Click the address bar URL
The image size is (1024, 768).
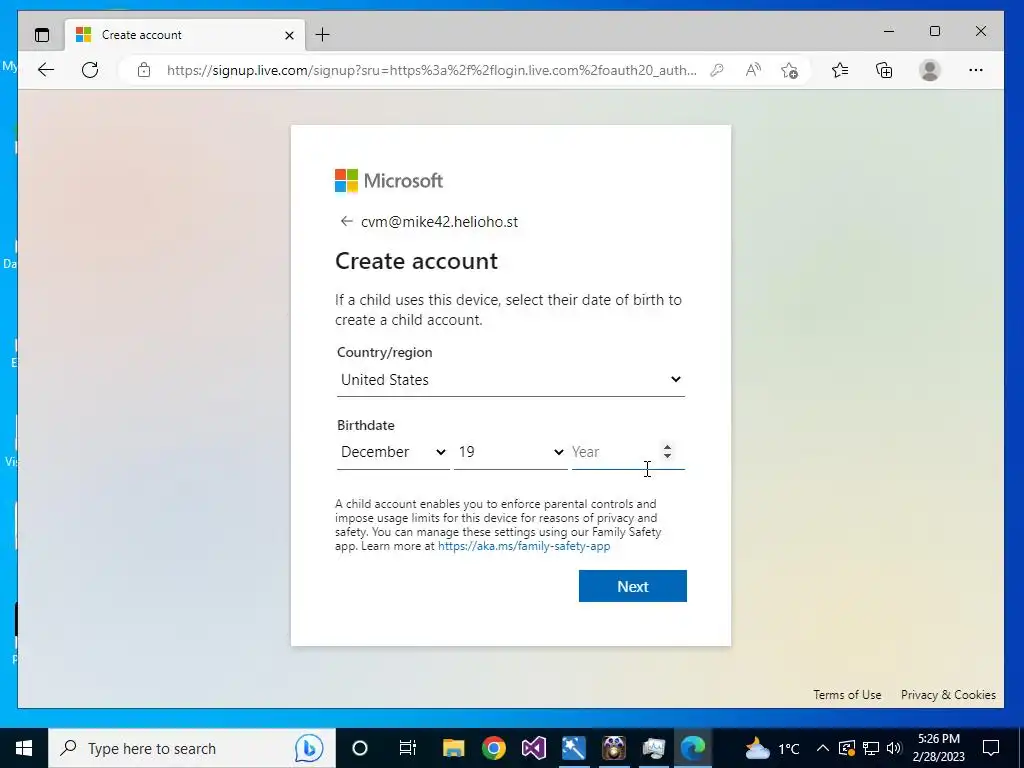coord(432,70)
